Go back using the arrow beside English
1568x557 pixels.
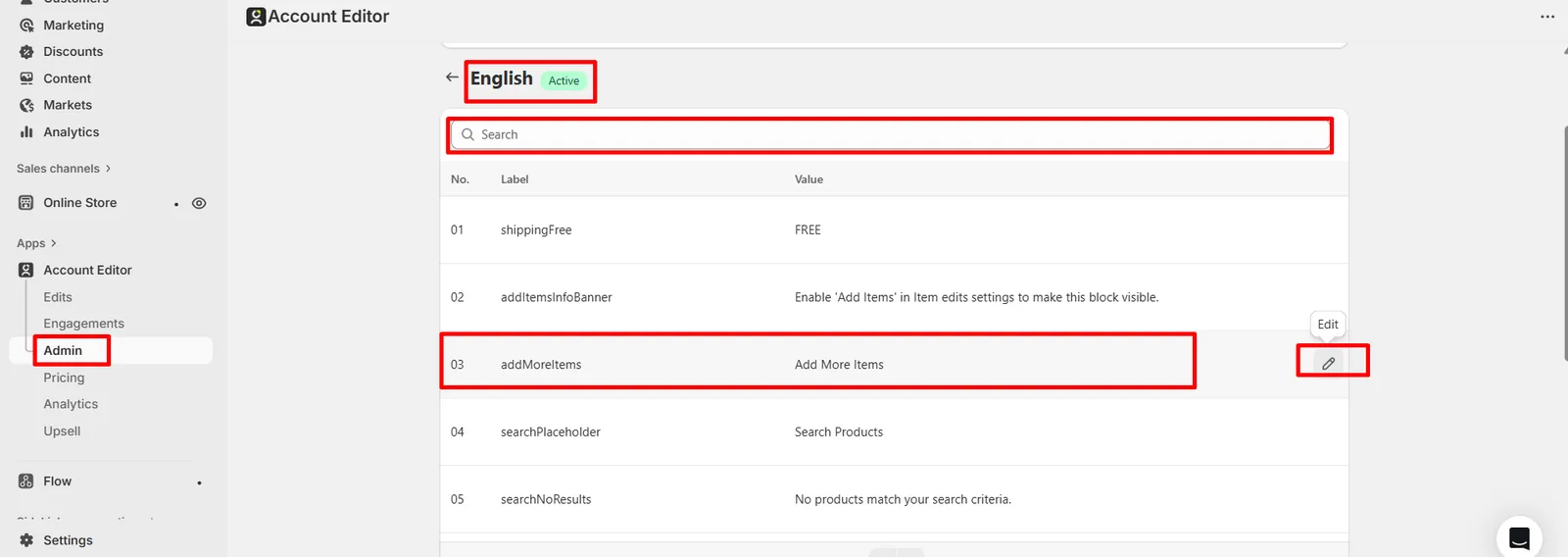(x=452, y=76)
